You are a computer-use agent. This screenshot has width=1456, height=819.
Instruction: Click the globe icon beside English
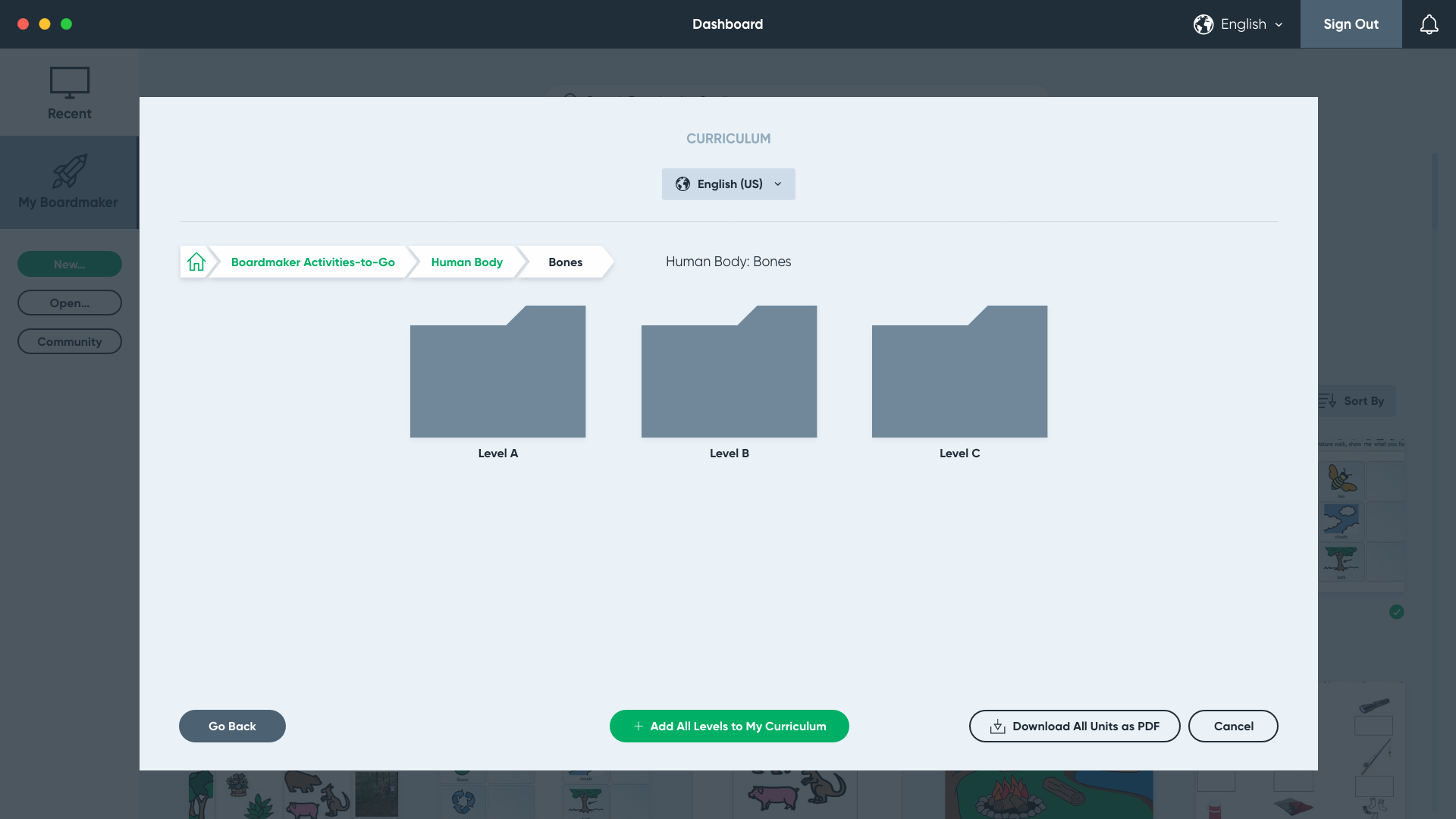click(x=1203, y=24)
